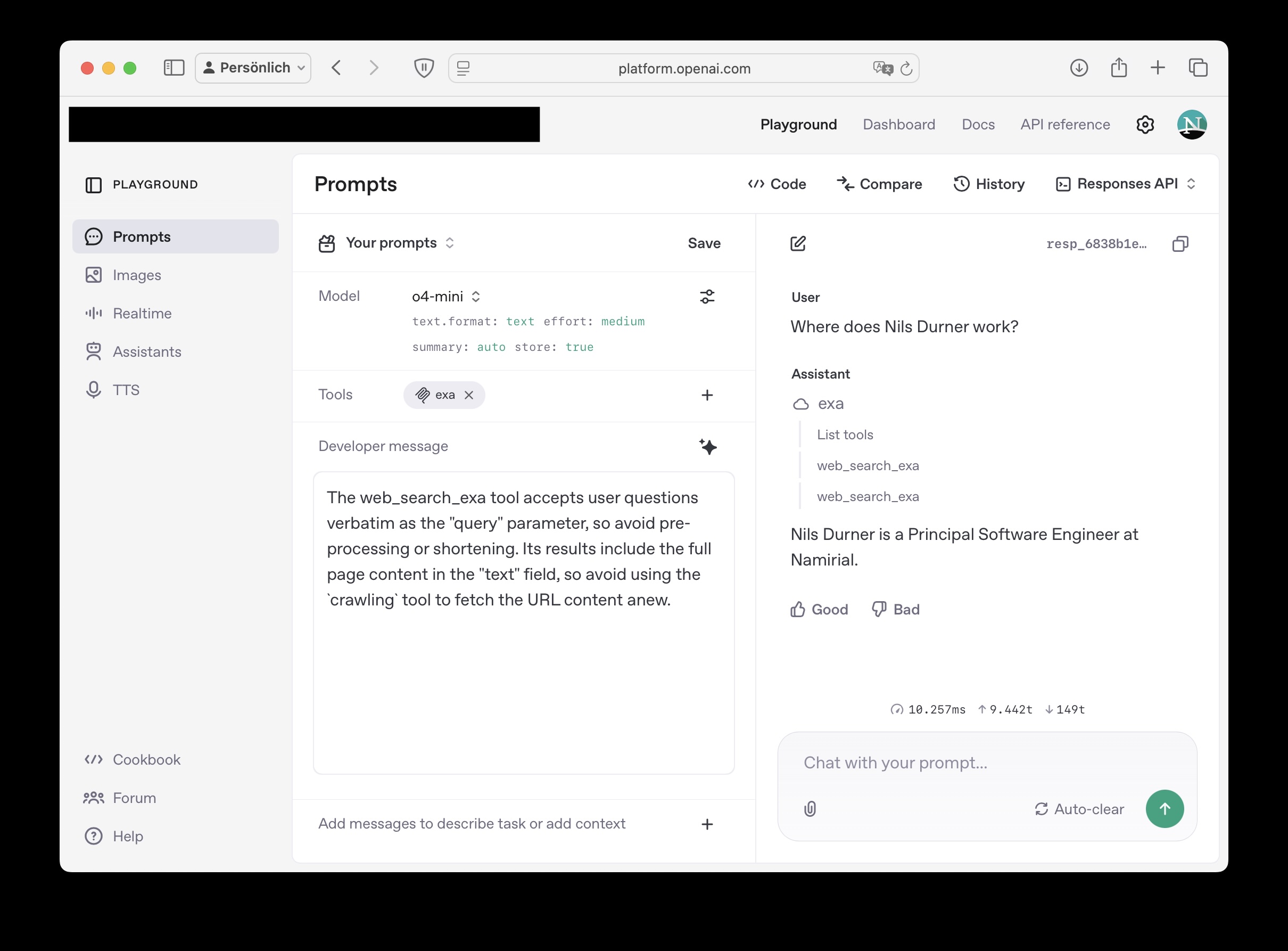
Task: Click Save for the prompt
Action: click(x=704, y=243)
